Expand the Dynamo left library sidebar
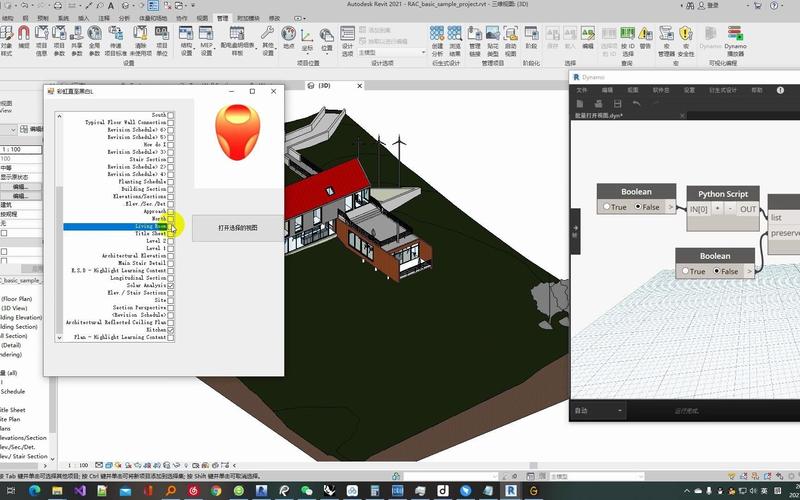The image size is (800, 500). [574, 228]
